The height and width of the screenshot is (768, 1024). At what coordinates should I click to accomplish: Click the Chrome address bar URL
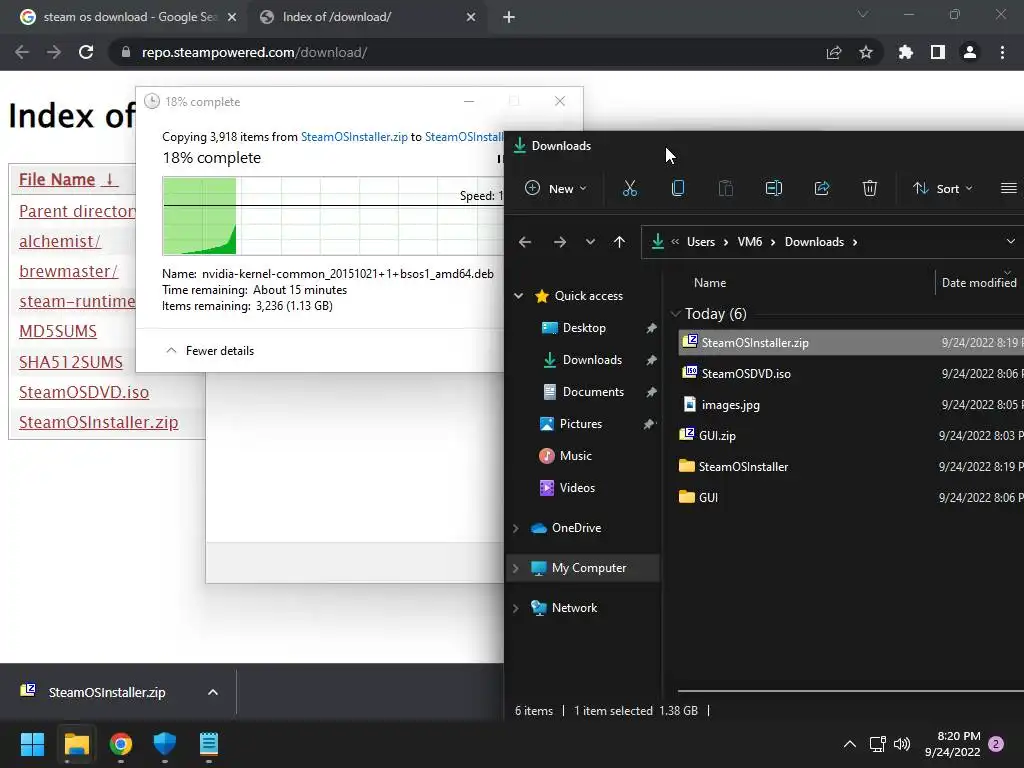tap(254, 52)
